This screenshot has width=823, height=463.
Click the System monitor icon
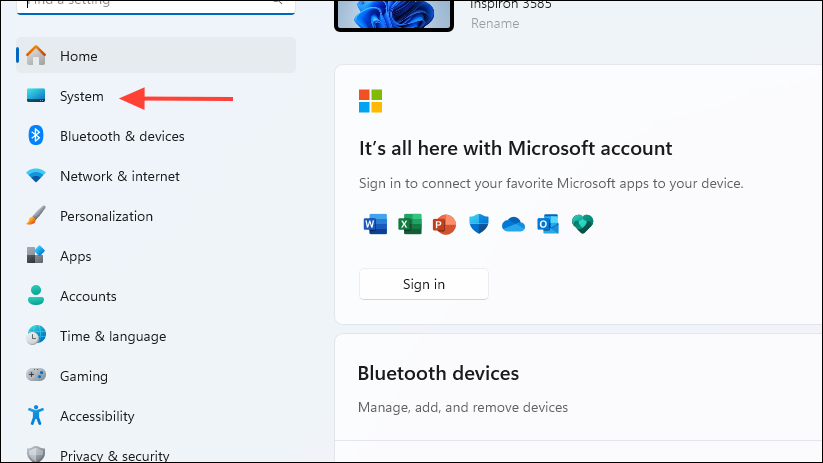pyautogui.click(x=36, y=95)
